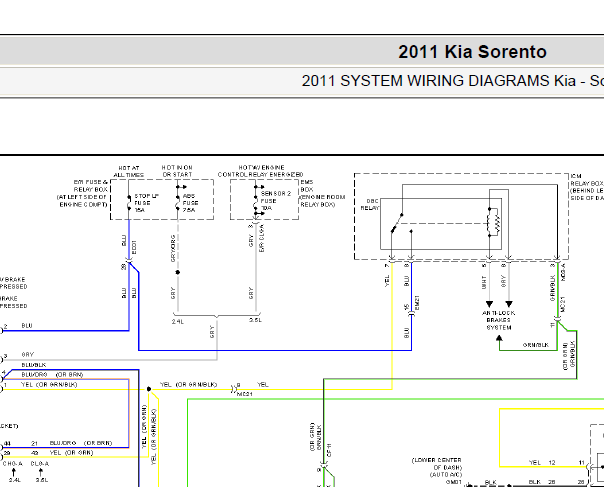Click the "EC01" connector label
The height and width of the screenshot is (487, 604).
[x=134, y=247]
